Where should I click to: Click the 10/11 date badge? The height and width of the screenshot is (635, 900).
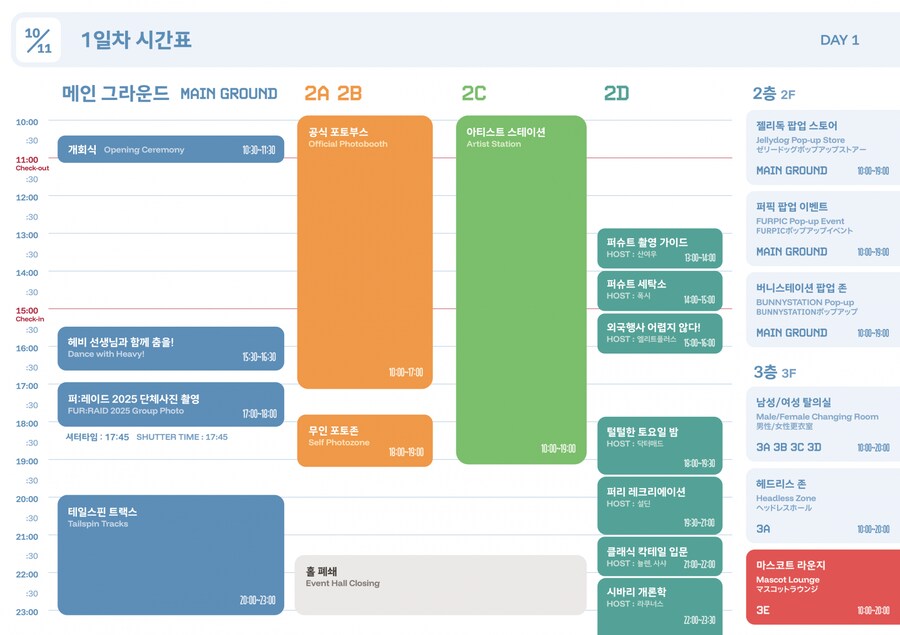[38, 40]
